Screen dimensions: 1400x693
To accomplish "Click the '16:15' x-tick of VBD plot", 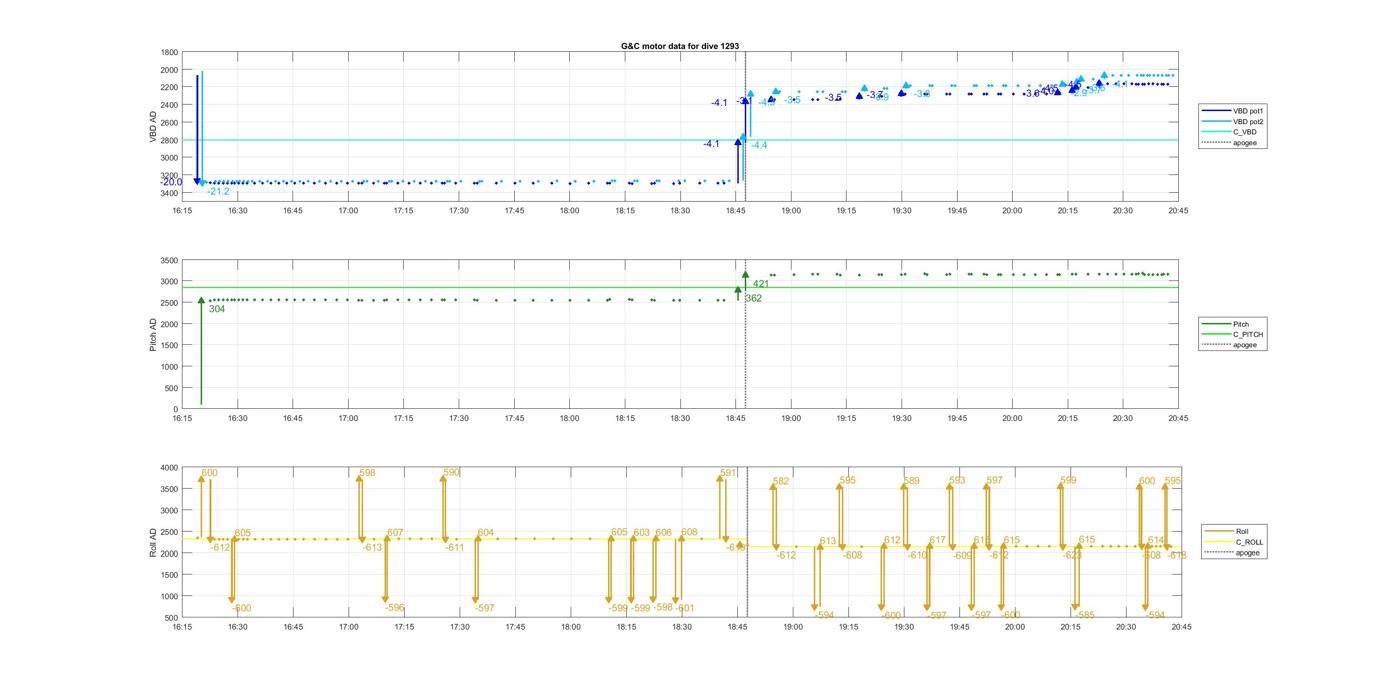I will [x=181, y=211].
